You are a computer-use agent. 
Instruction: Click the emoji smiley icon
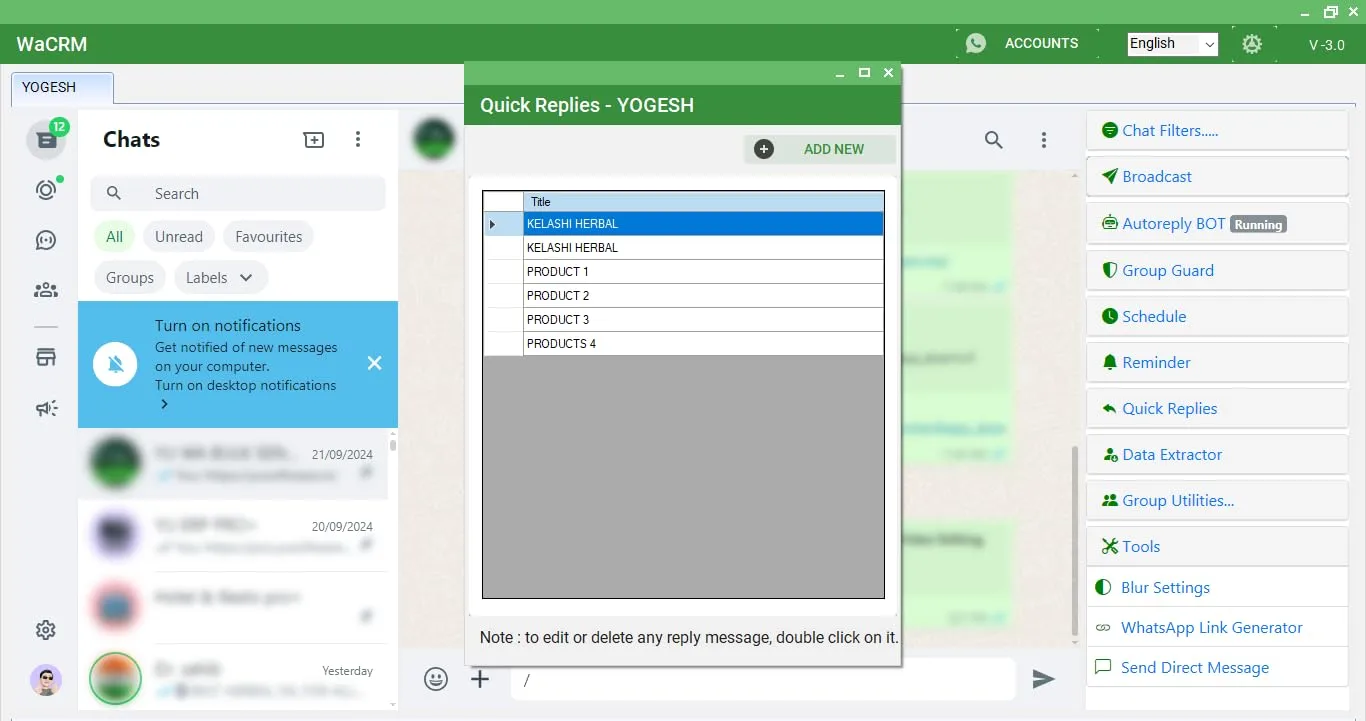point(436,679)
